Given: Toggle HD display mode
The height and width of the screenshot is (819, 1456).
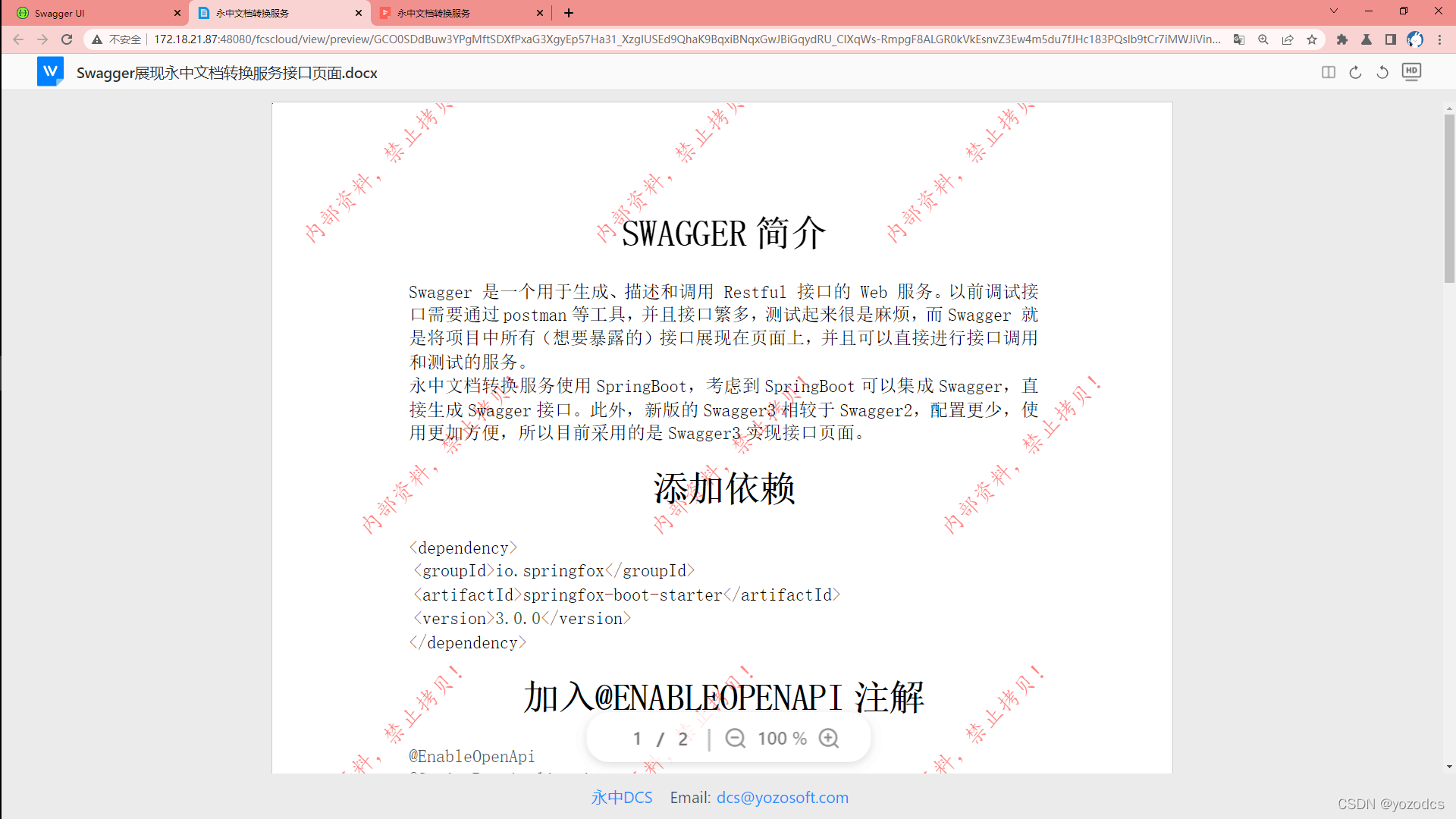Looking at the screenshot, I should (x=1411, y=71).
